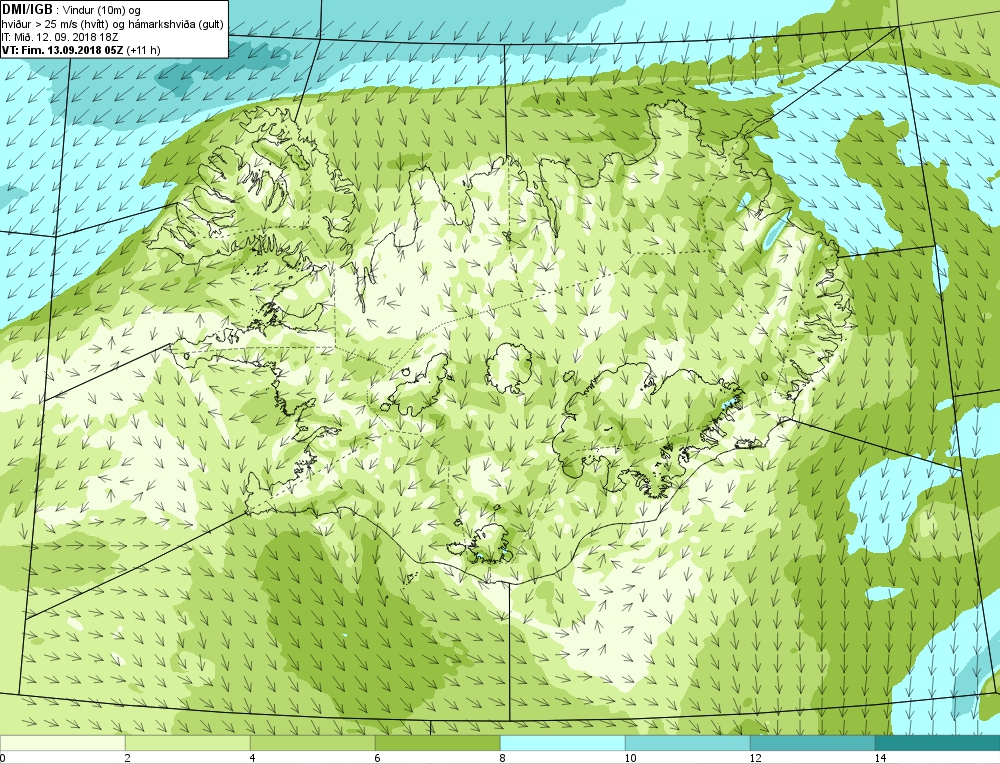Click the darkest teal swatch above 14 m/s
The image size is (1000, 764).
point(938,743)
